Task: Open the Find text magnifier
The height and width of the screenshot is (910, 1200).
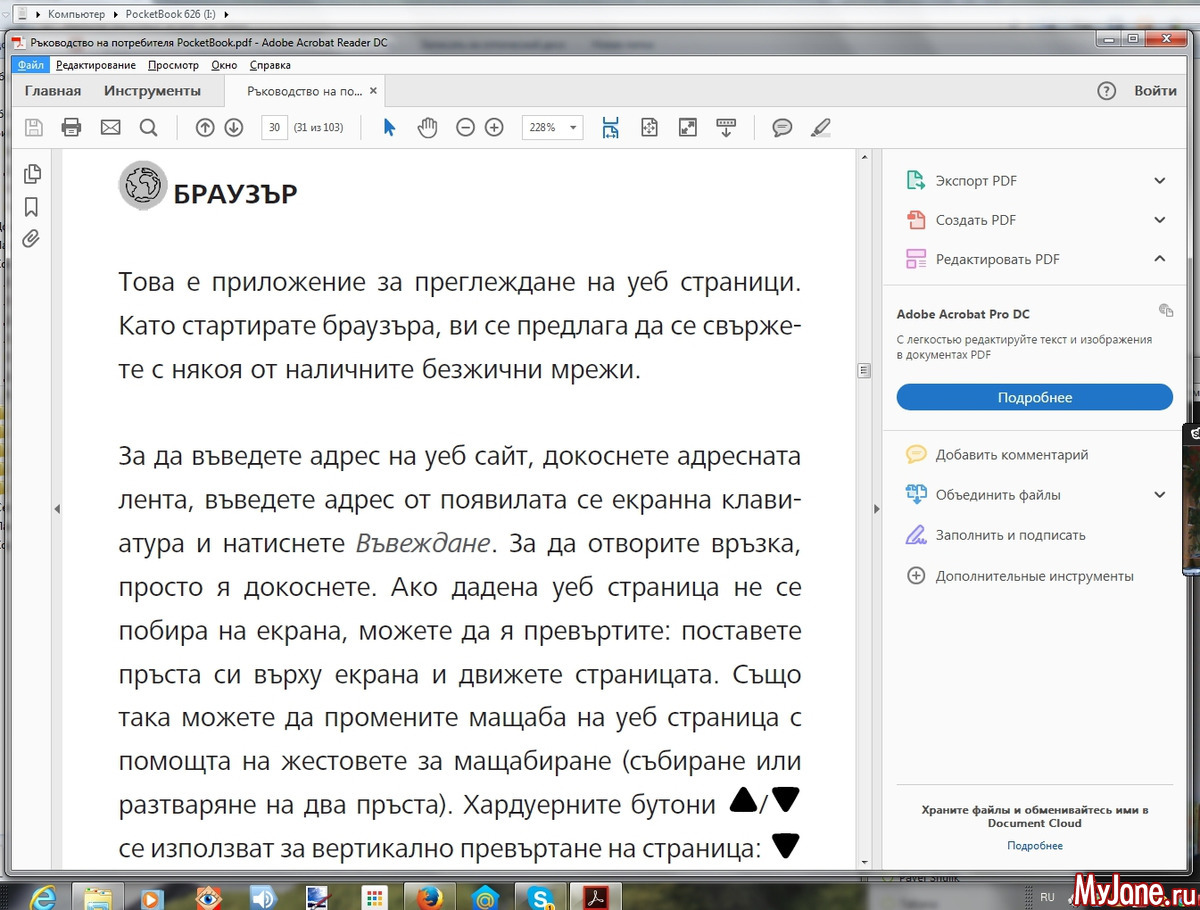Action: pyautogui.click(x=148, y=128)
